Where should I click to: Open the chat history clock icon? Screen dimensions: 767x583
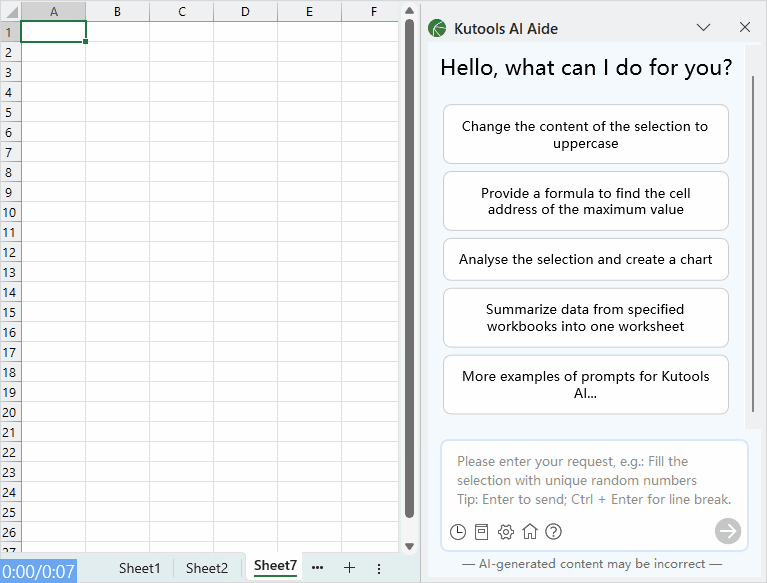[x=457, y=532]
